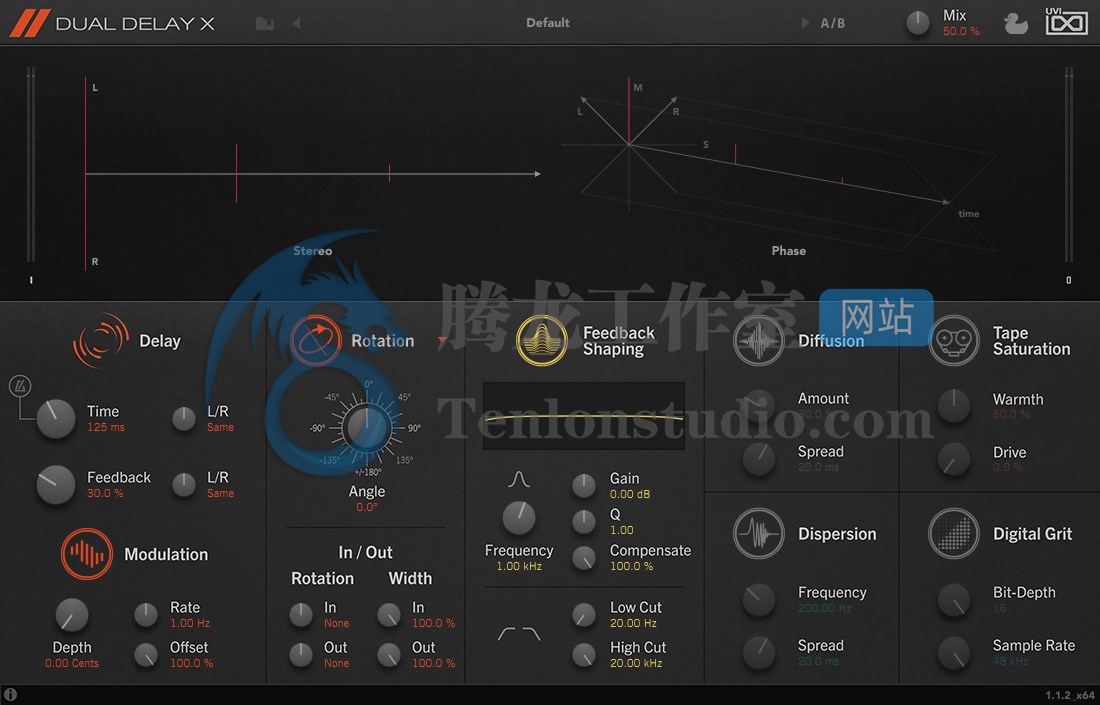This screenshot has height=705, width=1100.
Task: Enable the Dispersion section icon
Action: pos(758,534)
